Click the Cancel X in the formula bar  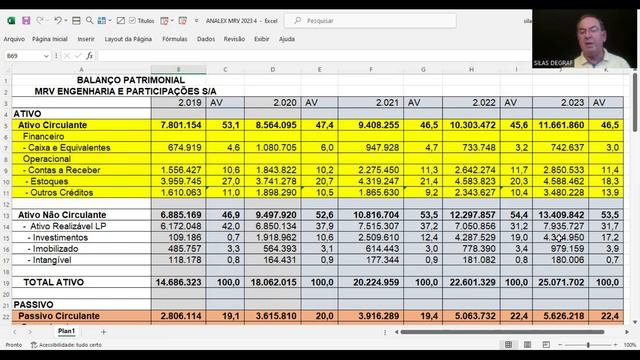point(67,56)
